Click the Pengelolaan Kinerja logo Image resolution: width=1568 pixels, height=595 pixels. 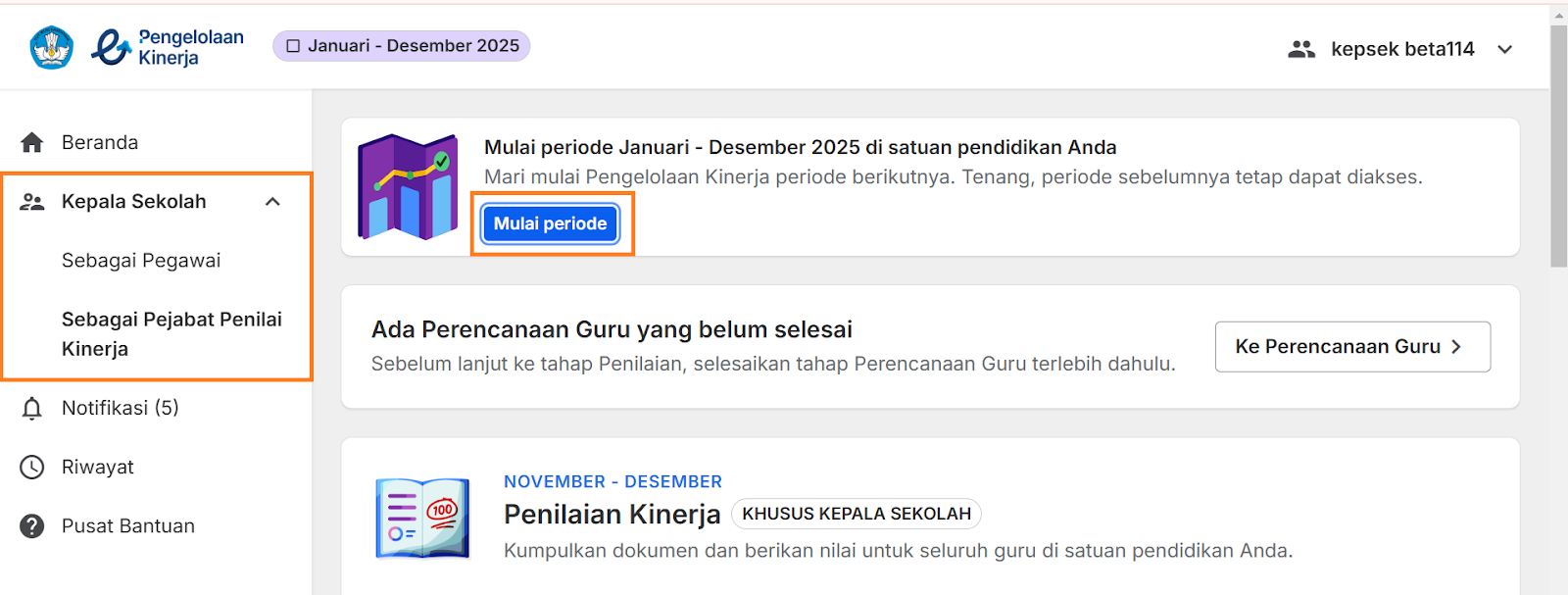[x=168, y=47]
